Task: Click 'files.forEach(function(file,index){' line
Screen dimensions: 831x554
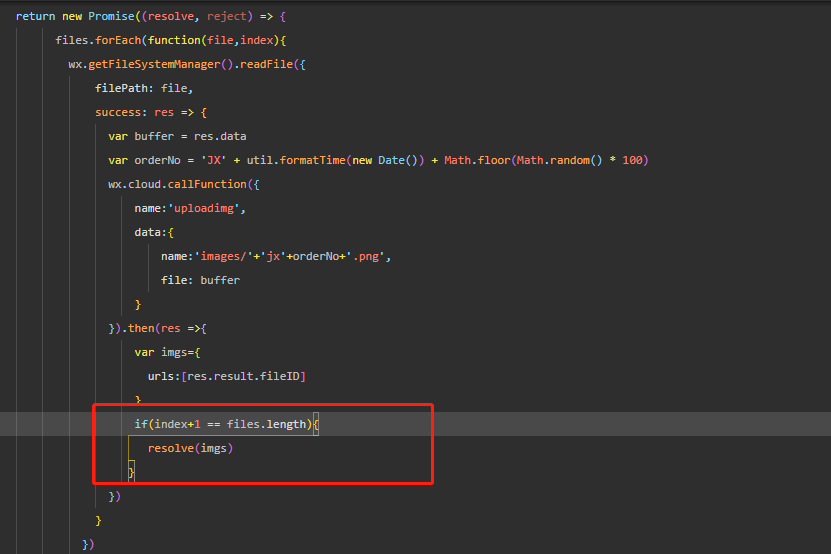Action: pos(171,40)
